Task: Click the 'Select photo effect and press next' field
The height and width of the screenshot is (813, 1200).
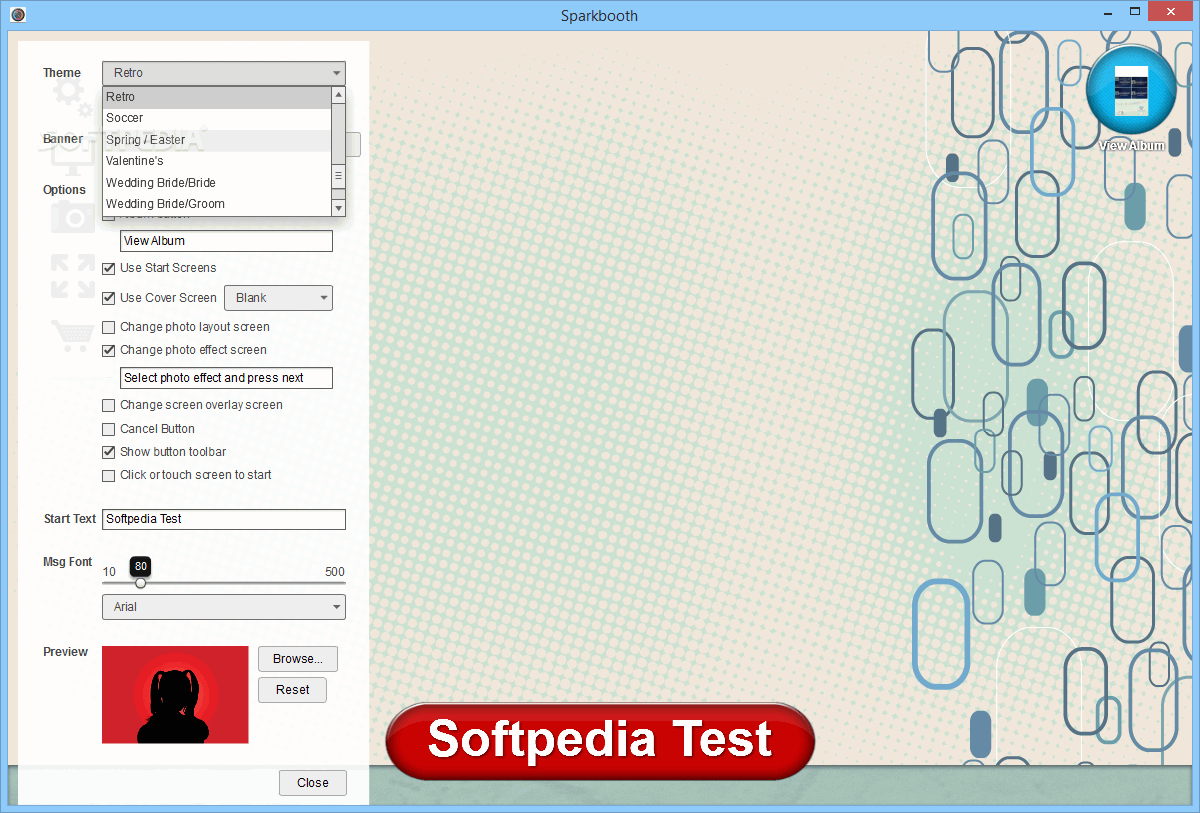Action: [226, 378]
